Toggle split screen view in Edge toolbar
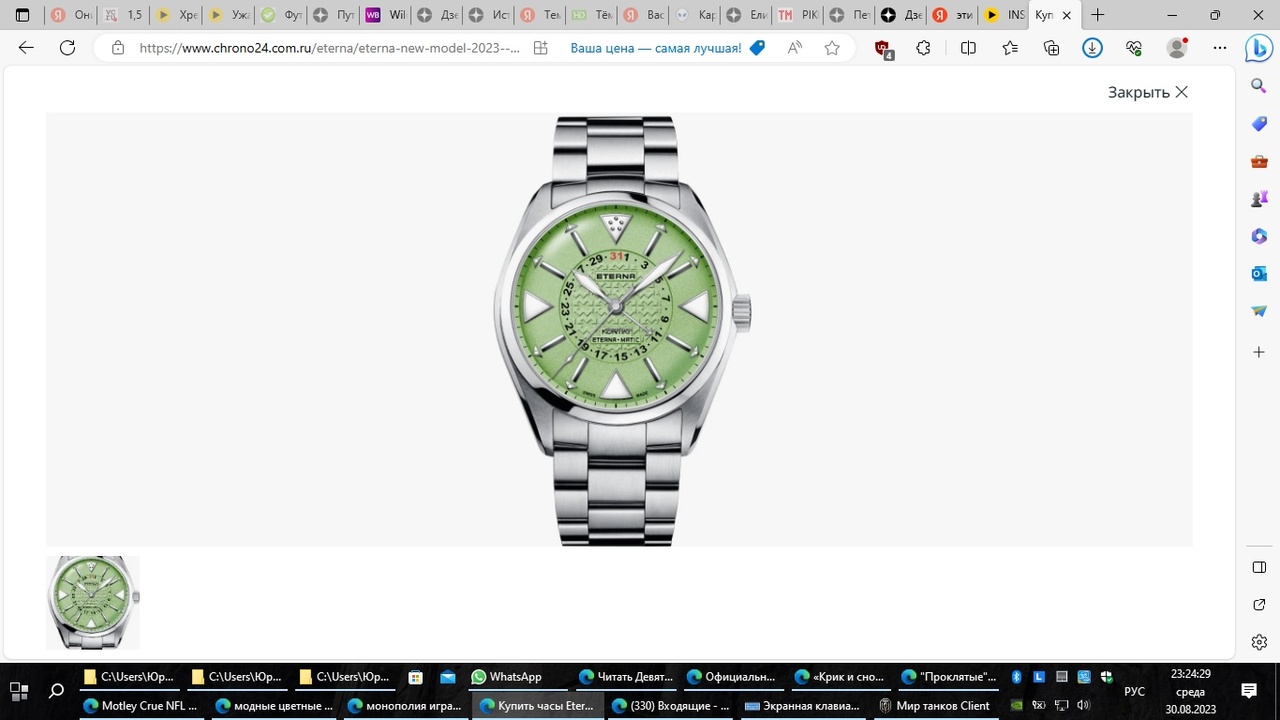 [x=968, y=48]
